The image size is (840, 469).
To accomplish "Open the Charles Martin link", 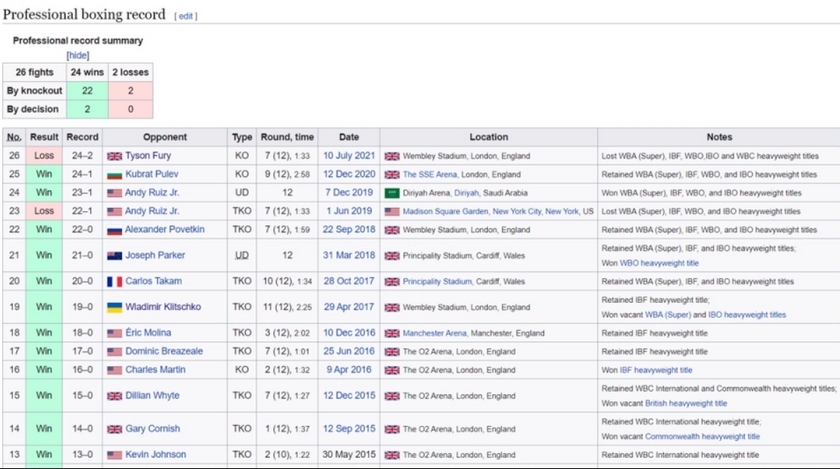I will pos(155,369).
